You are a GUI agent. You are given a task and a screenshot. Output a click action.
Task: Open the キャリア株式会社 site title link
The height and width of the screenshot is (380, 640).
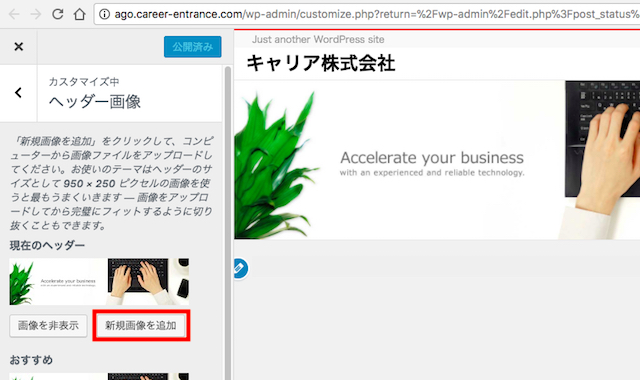321,64
